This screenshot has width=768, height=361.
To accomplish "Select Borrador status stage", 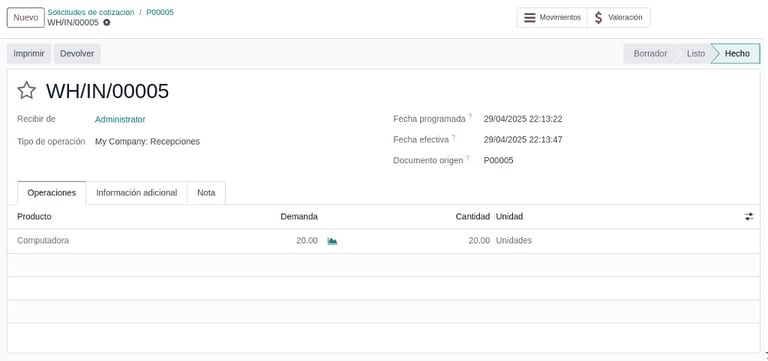I will tap(650, 54).
